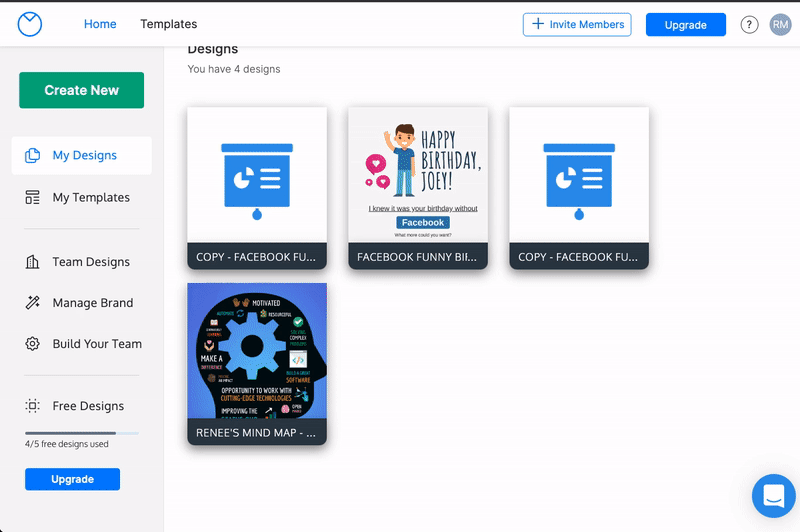Click the Team Designs building icon
Image resolution: width=800 pixels, height=532 pixels.
33,262
